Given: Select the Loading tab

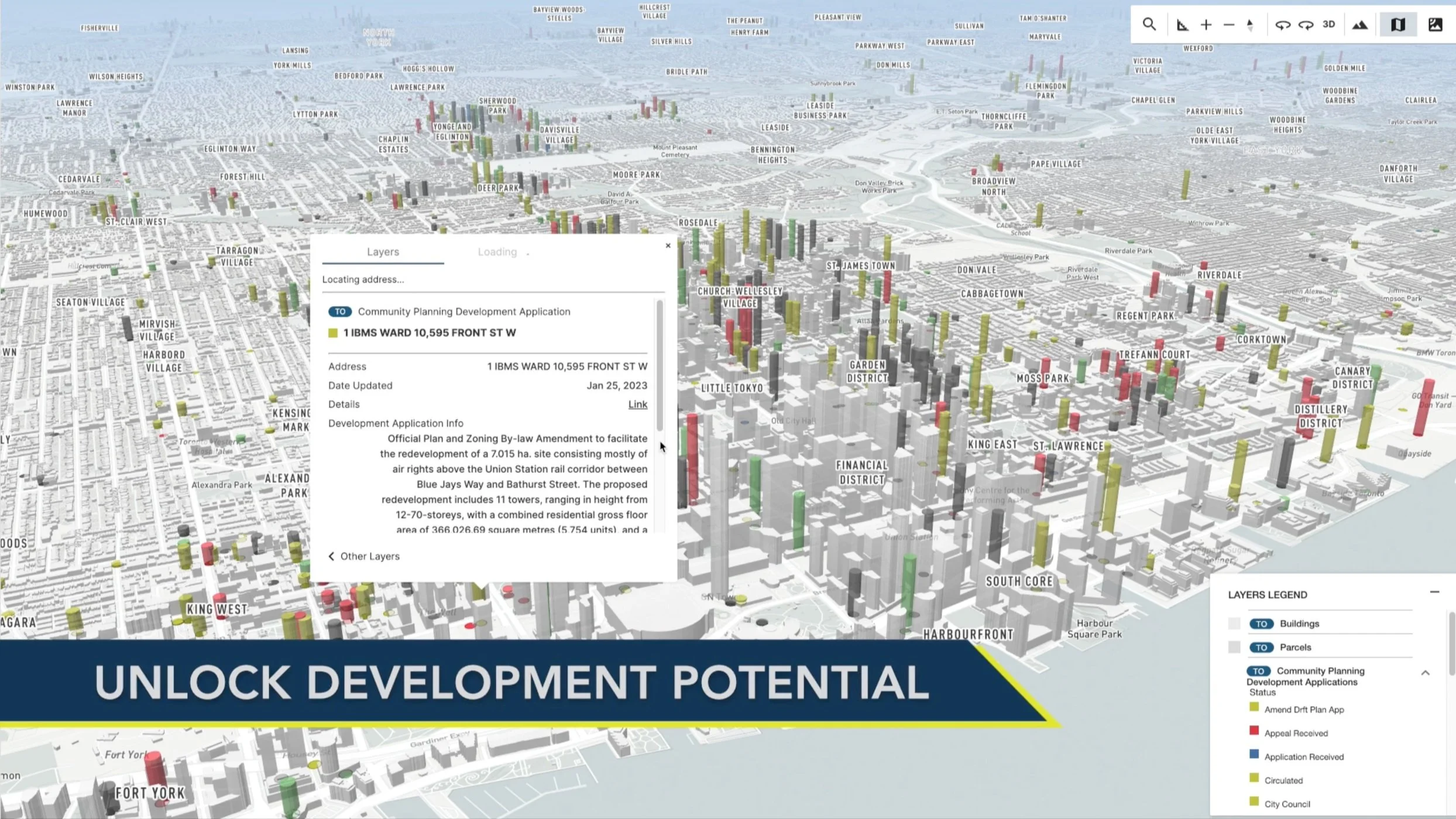Looking at the screenshot, I should (x=497, y=252).
